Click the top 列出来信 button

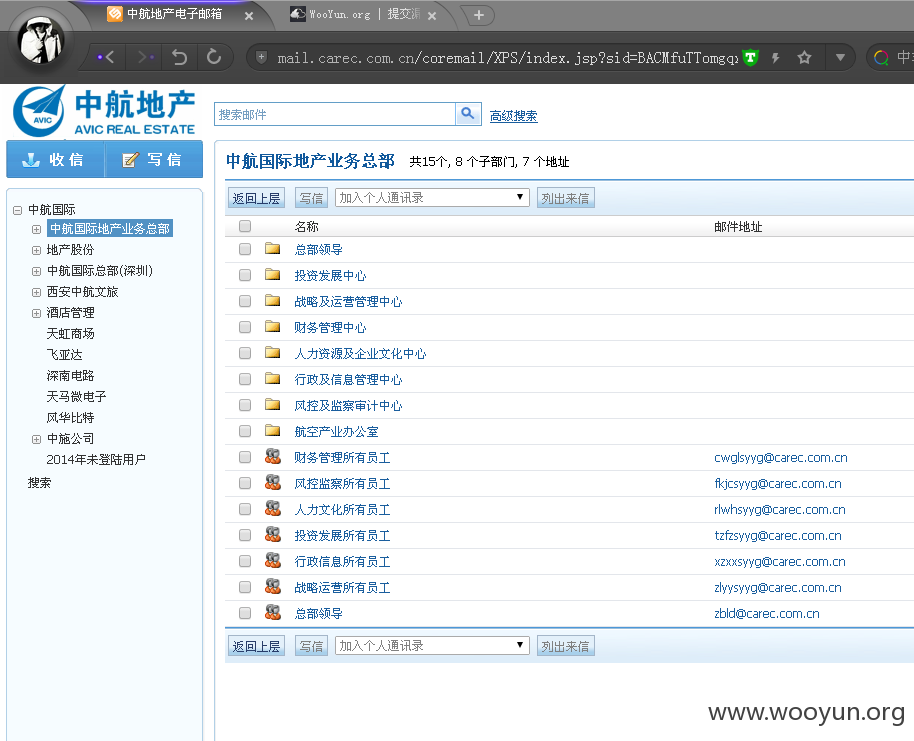(565, 198)
